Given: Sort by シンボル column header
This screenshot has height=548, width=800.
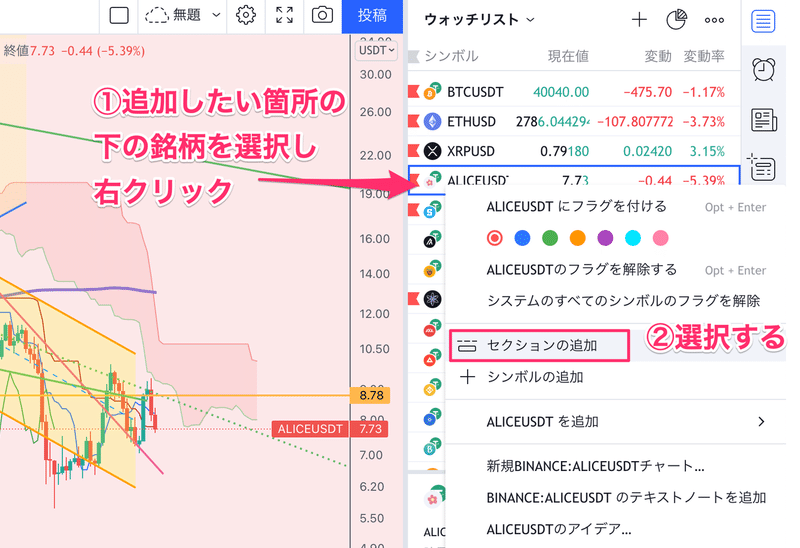Looking at the screenshot, I should (x=452, y=56).
